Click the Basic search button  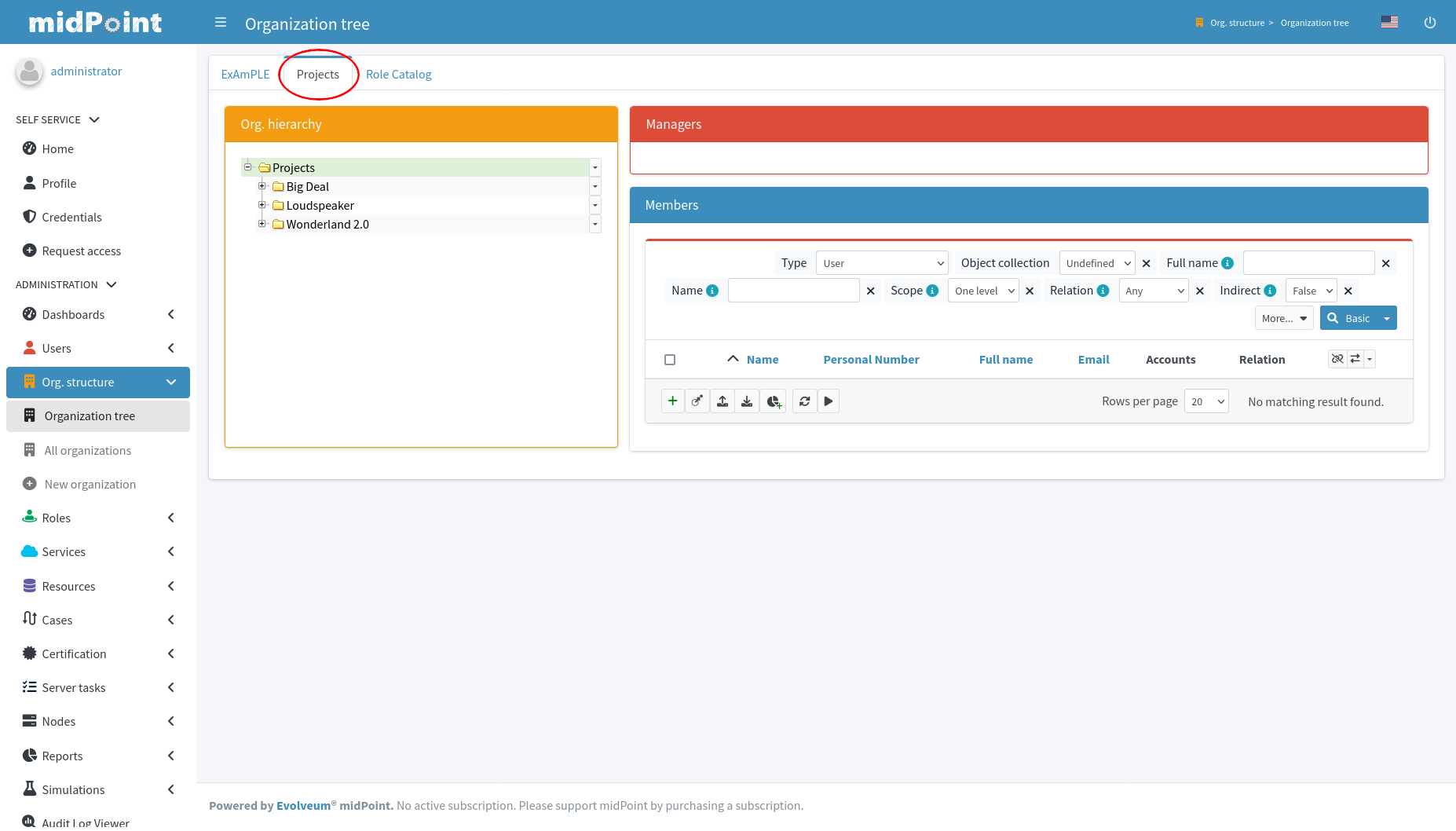(x=1349, y=318)
